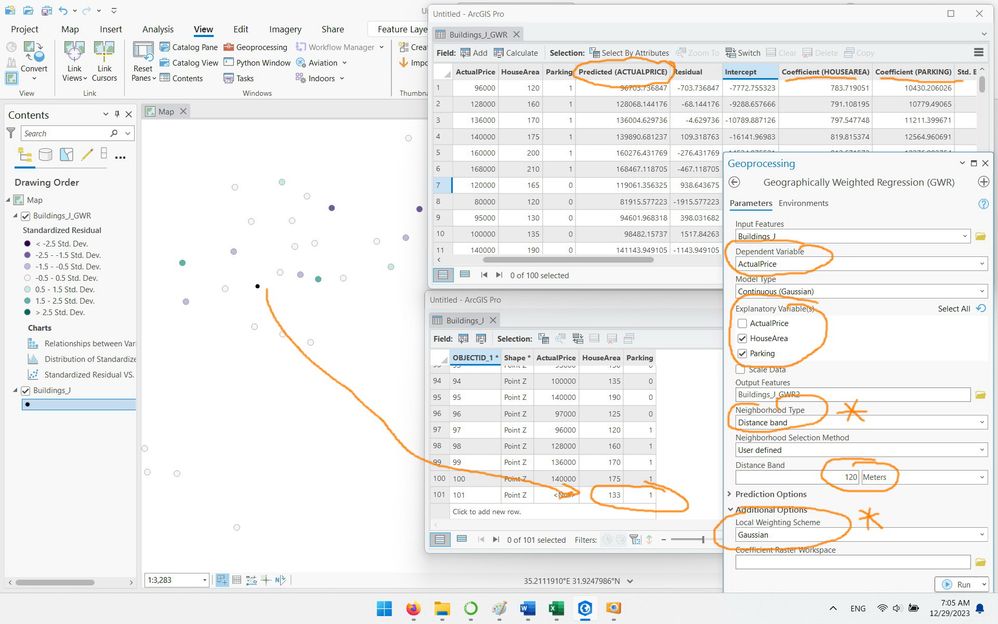Click the Distance Band value field
The height and width of the screenshot is (624, 998).
[x=798, y=477]
